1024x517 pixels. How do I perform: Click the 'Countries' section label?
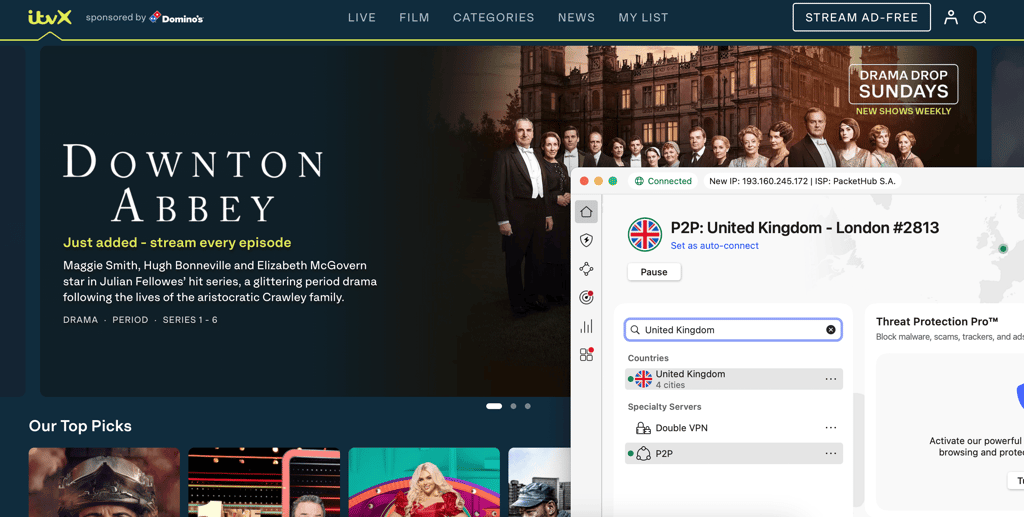(x=648, y=358)
